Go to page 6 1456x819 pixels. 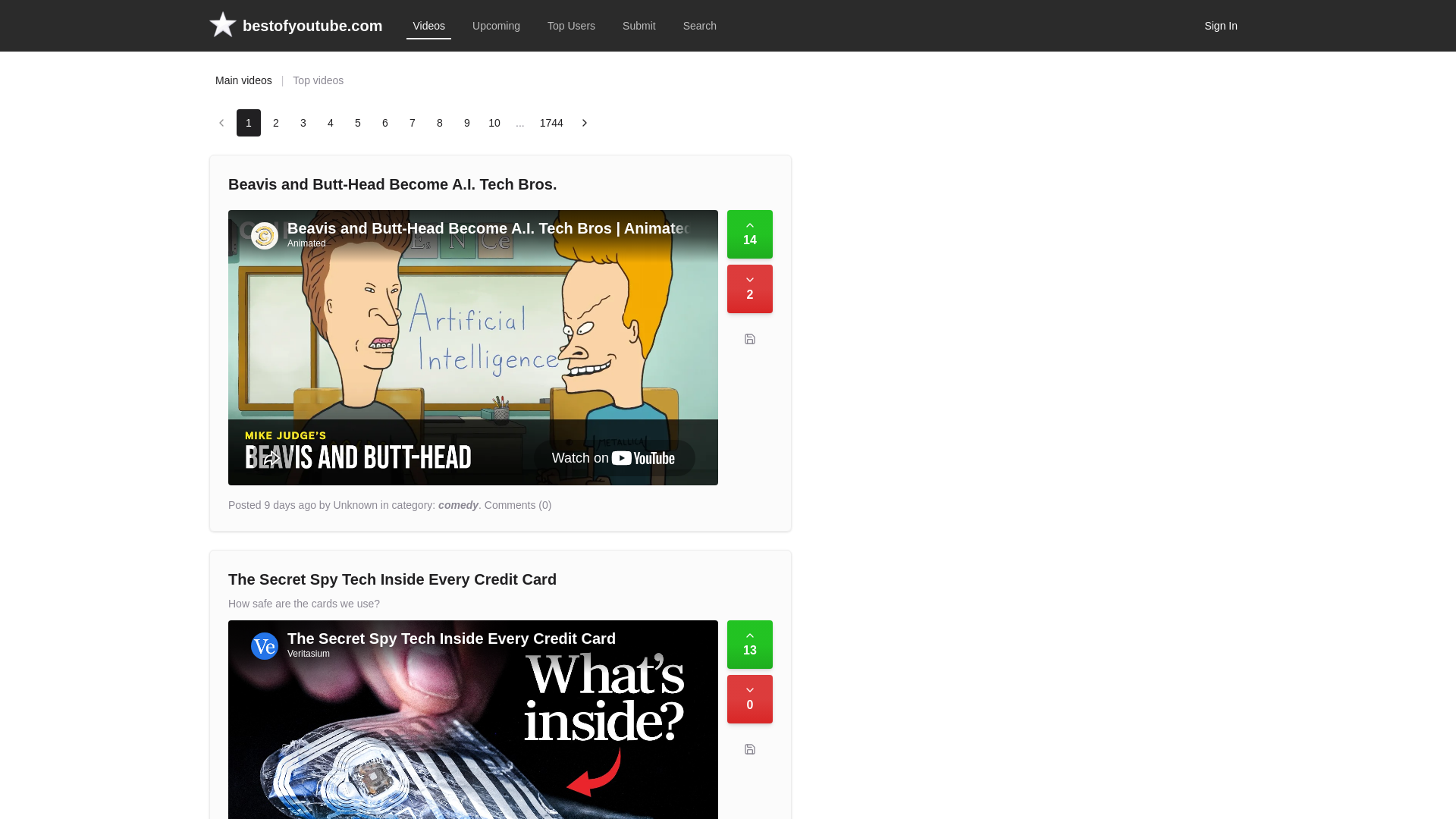[385, 123]
